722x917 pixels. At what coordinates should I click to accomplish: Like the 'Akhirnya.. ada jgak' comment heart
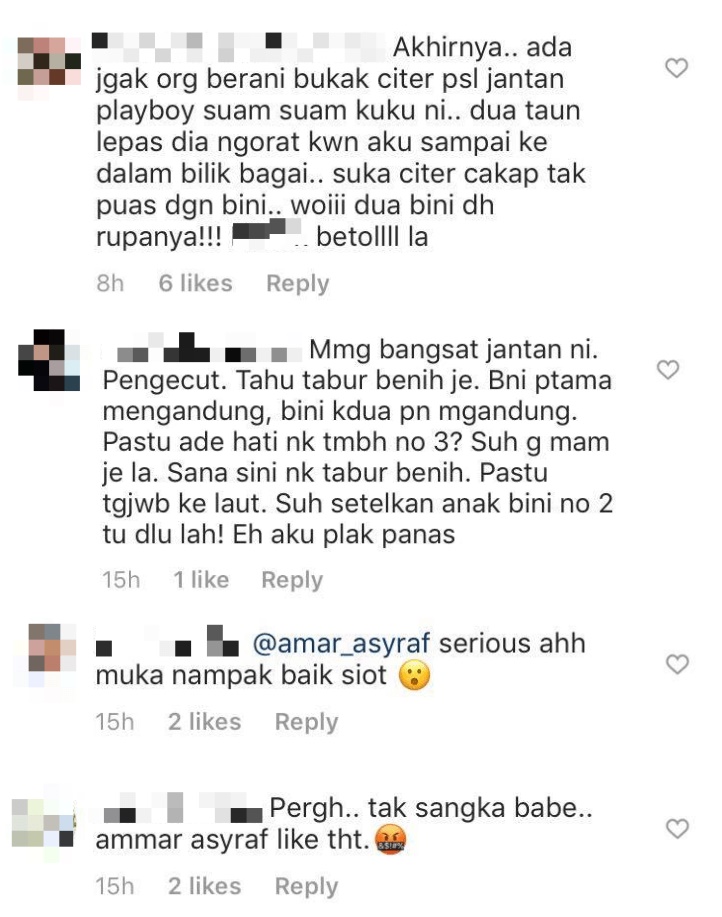676,68
